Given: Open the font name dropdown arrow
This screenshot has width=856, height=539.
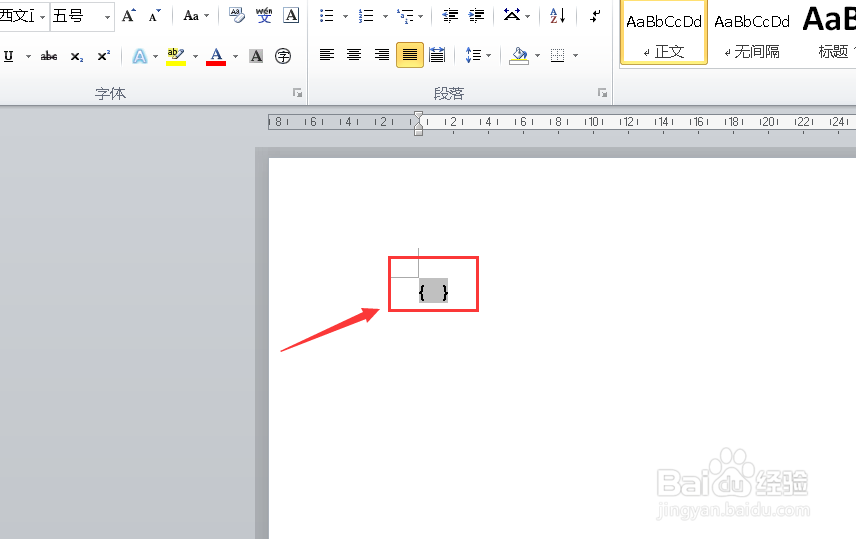Looking at the screenshot, I should click(43, 16).
